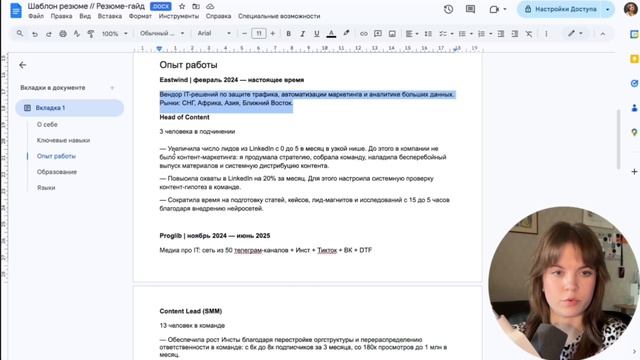Open the Вставка menu

click(110, 16)
